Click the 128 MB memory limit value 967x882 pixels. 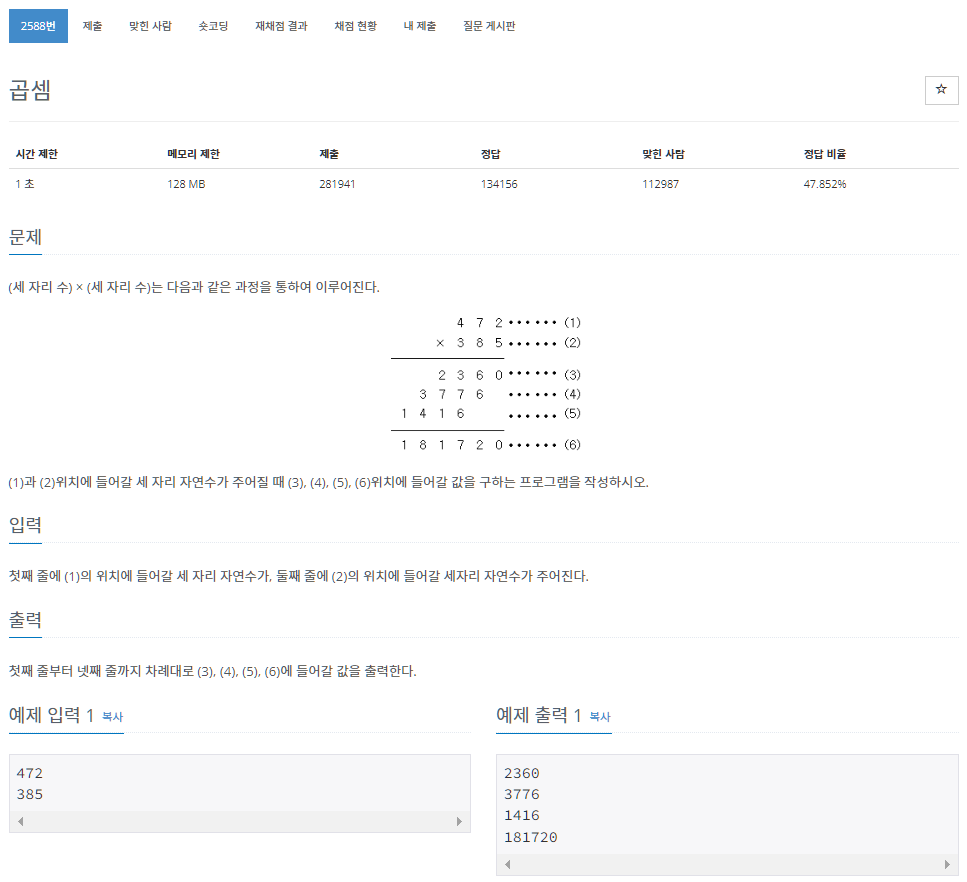pyautogui.click(x=186, y=184)
